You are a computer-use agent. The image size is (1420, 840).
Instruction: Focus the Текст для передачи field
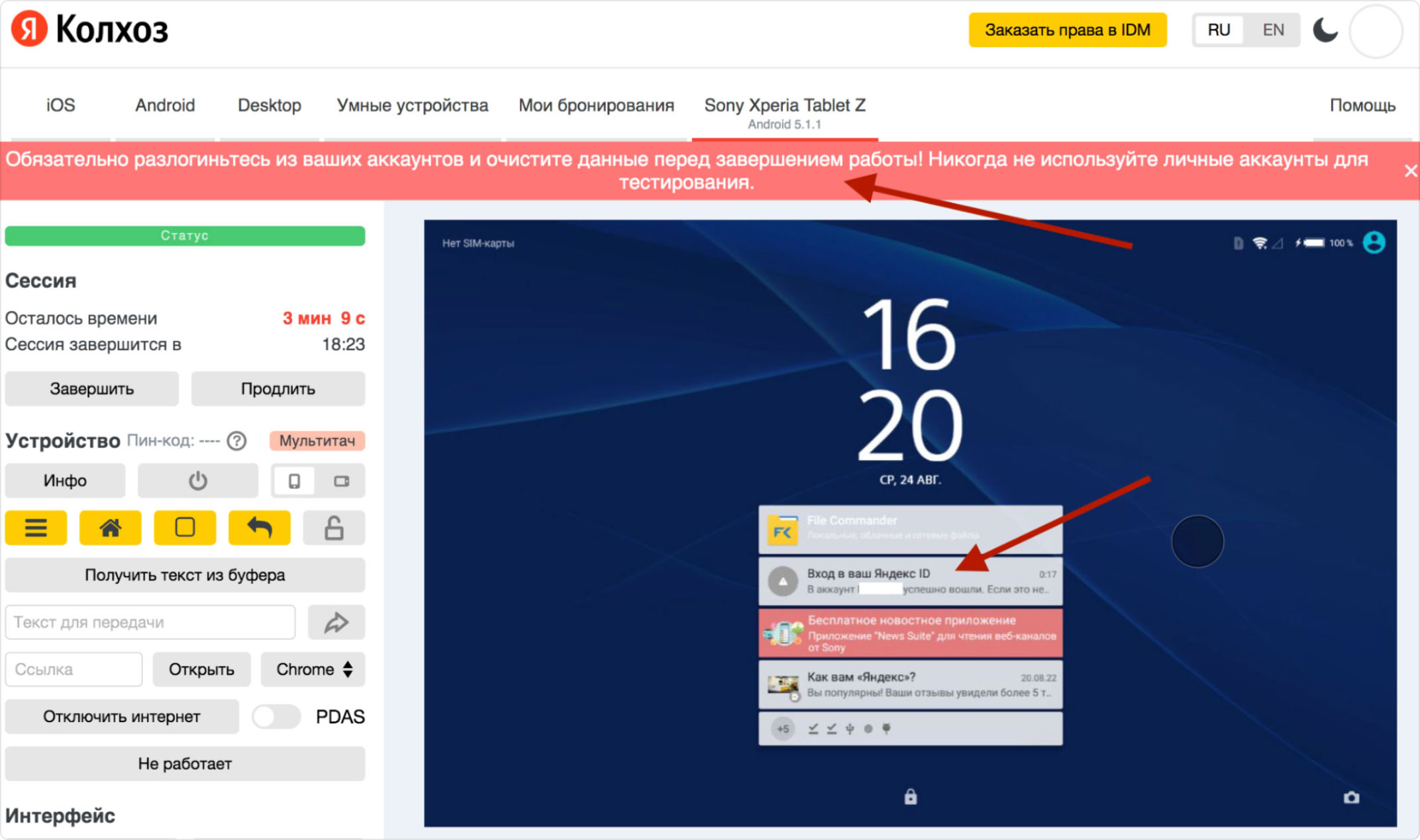pyautogui.click(x=150, y=622)
